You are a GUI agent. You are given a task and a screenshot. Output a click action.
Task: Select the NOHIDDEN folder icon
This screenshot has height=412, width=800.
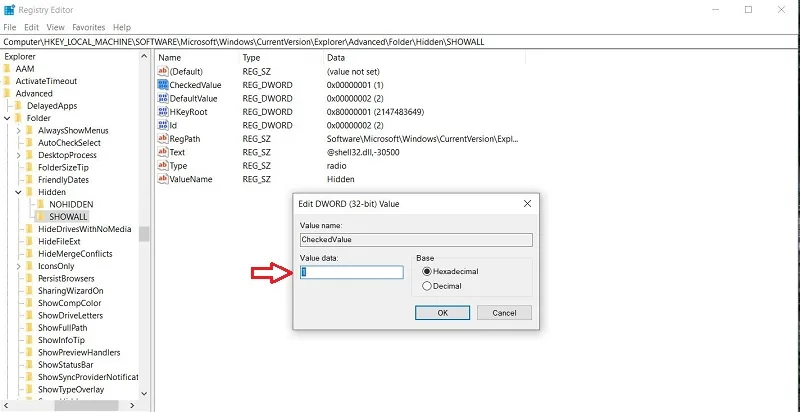pyautogui.click(x=41, y=204)
